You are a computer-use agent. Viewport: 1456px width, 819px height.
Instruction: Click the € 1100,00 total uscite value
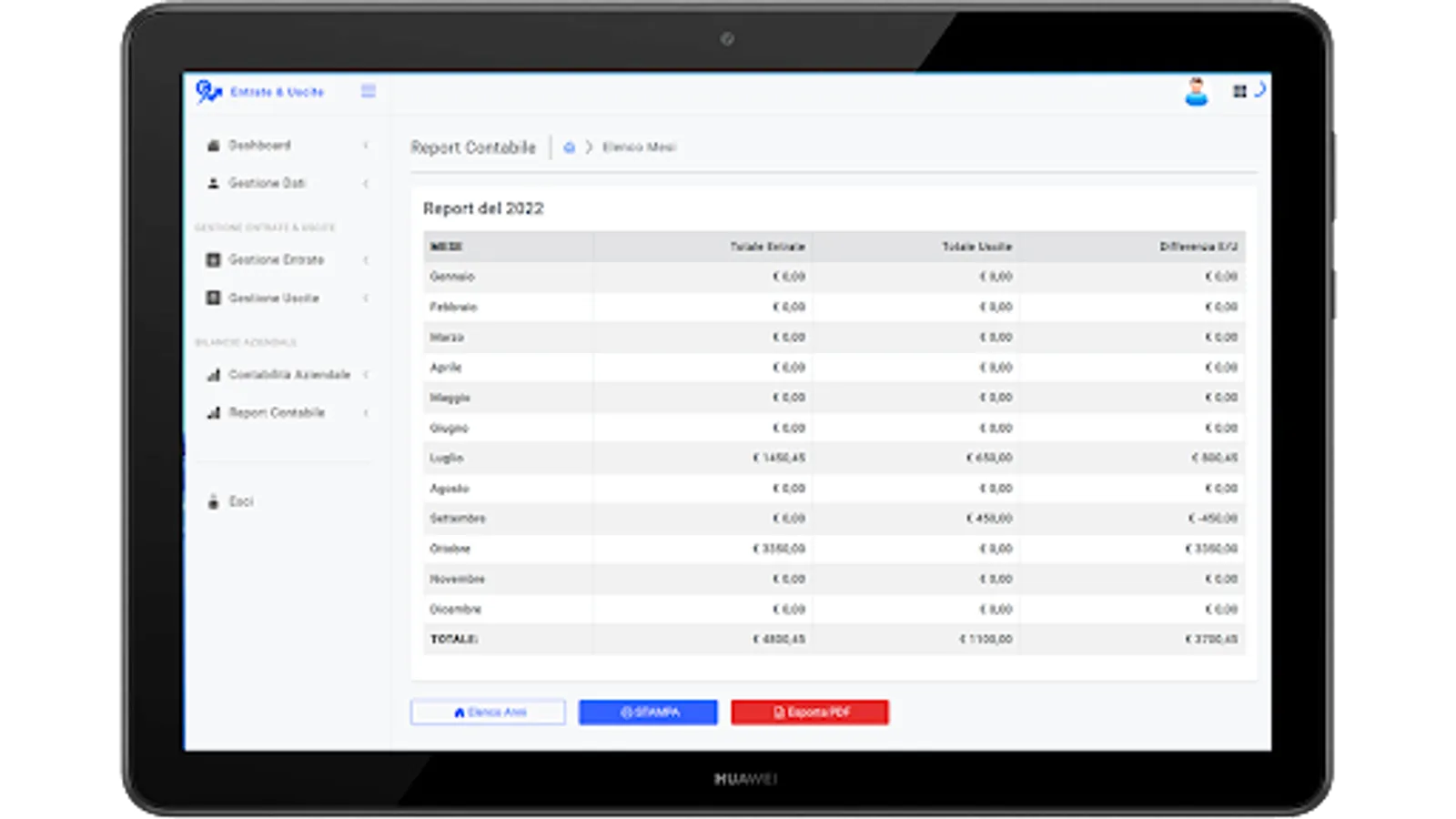point(986,639)
